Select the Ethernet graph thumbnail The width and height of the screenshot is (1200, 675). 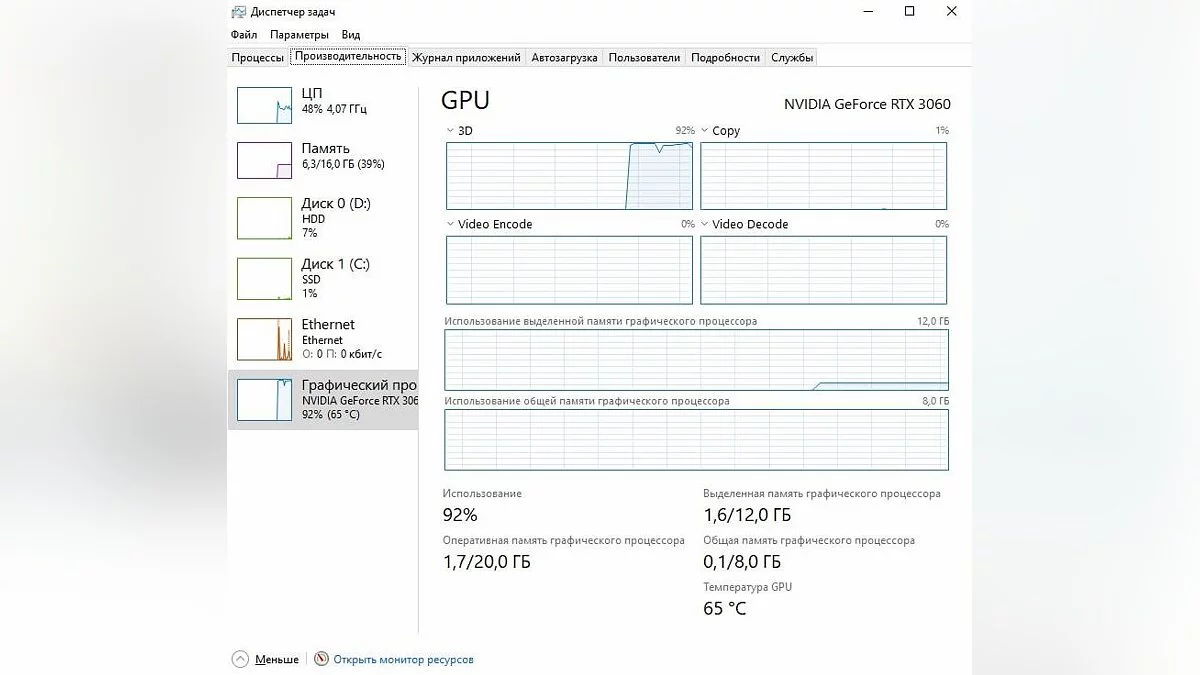[264, 339]
